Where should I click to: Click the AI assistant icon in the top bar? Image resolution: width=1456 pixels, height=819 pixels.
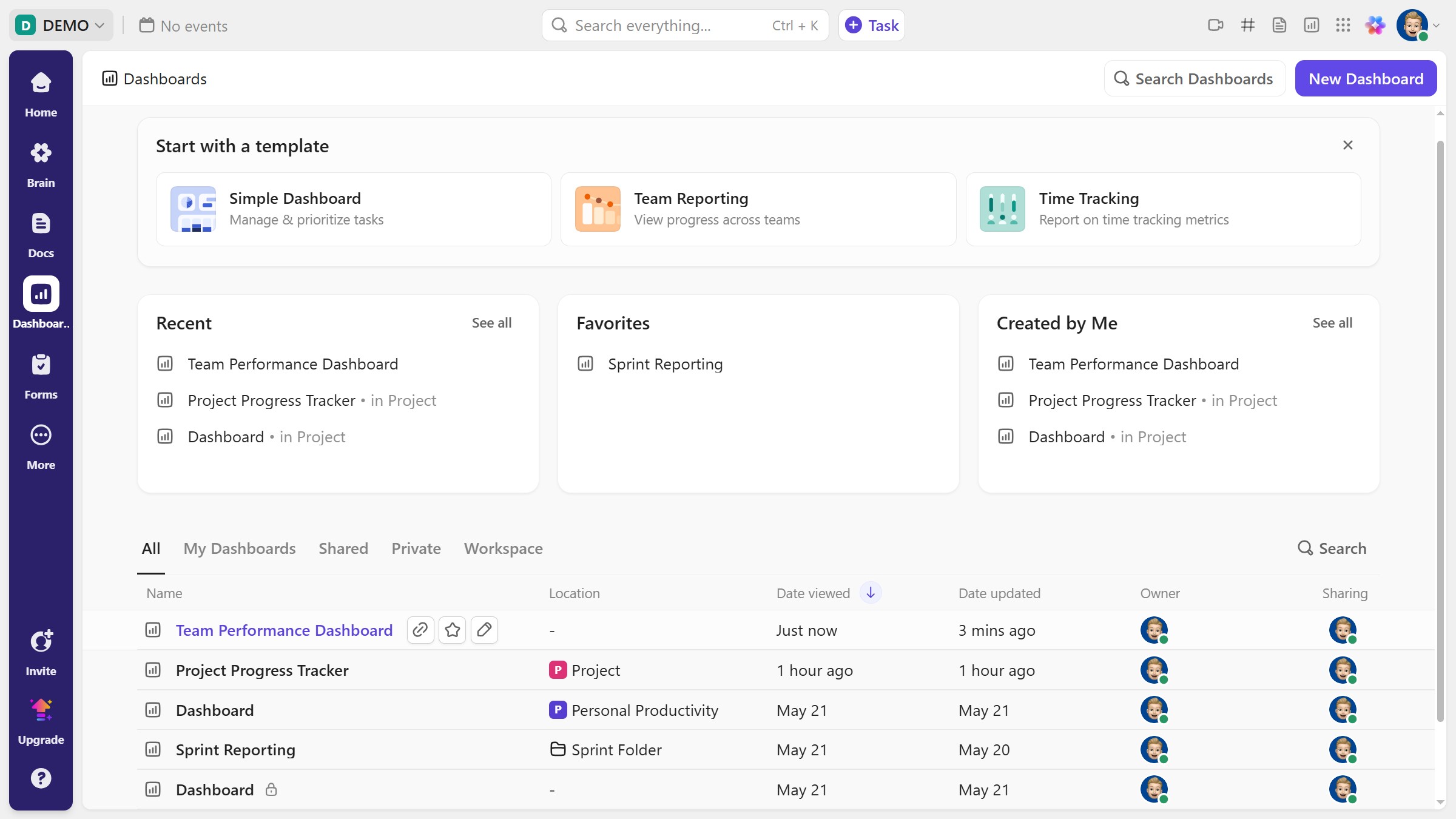[1375, 25]
